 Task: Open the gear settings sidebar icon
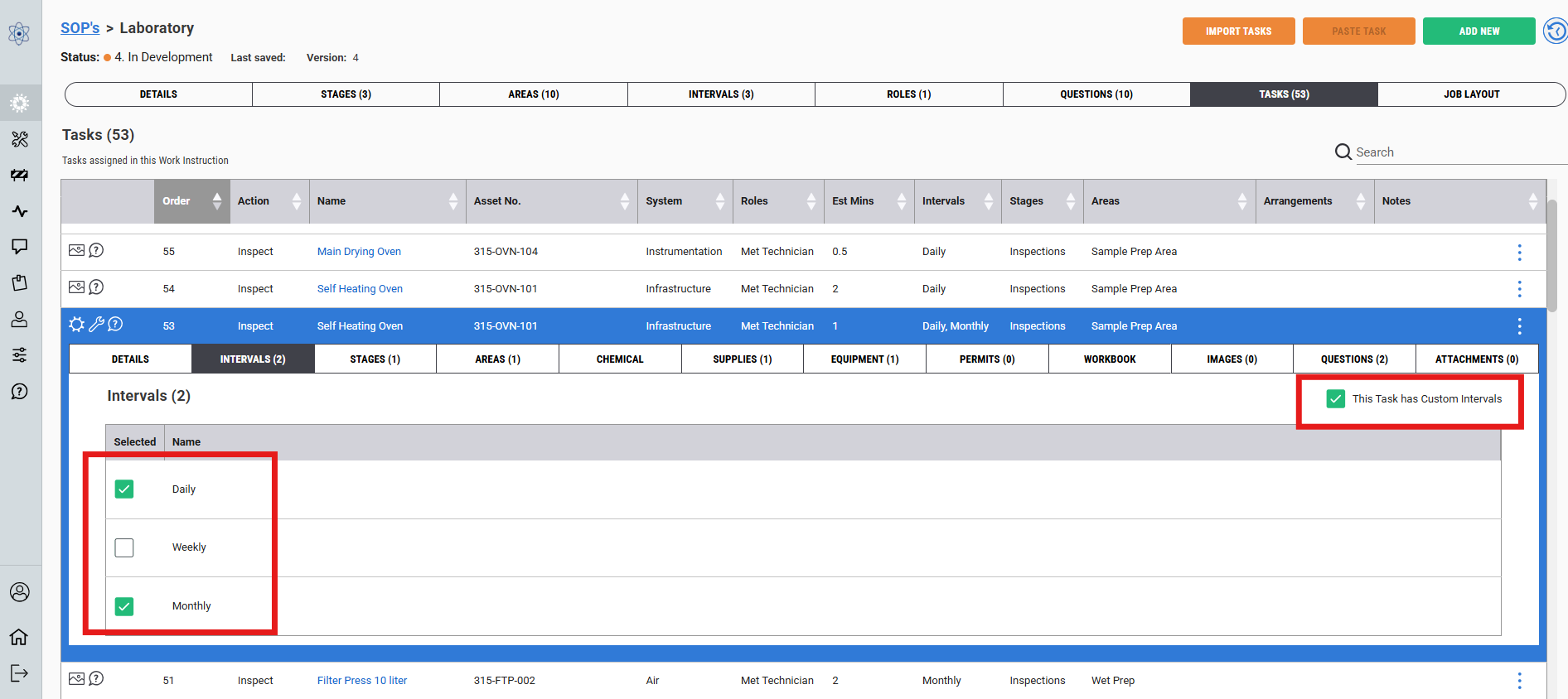point(20,103)
